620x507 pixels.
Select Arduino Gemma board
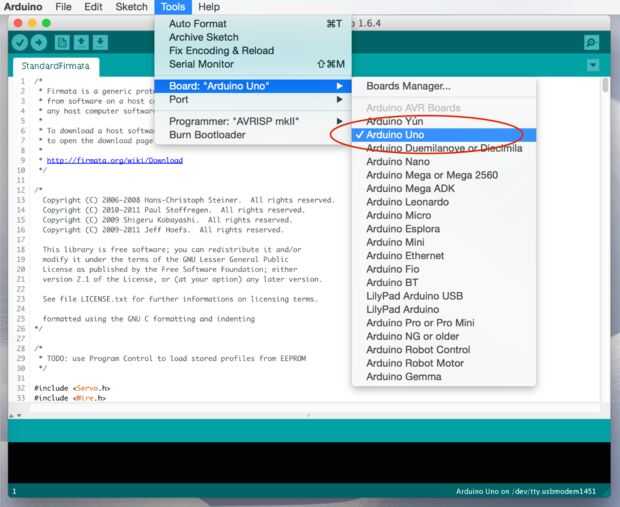pyautogui.click(x=444, y=377)
